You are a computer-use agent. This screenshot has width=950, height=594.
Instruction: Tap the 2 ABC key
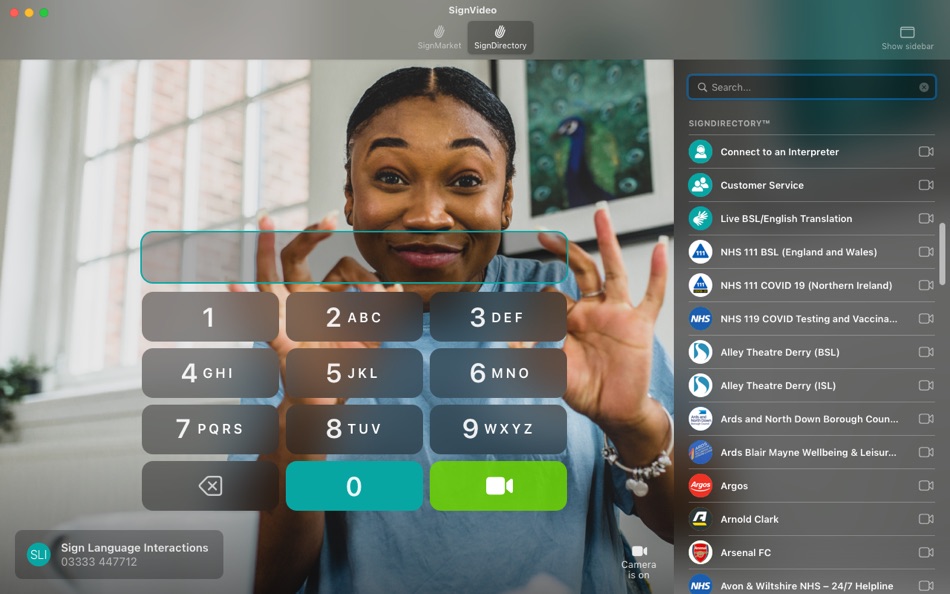tap(354, 317)
